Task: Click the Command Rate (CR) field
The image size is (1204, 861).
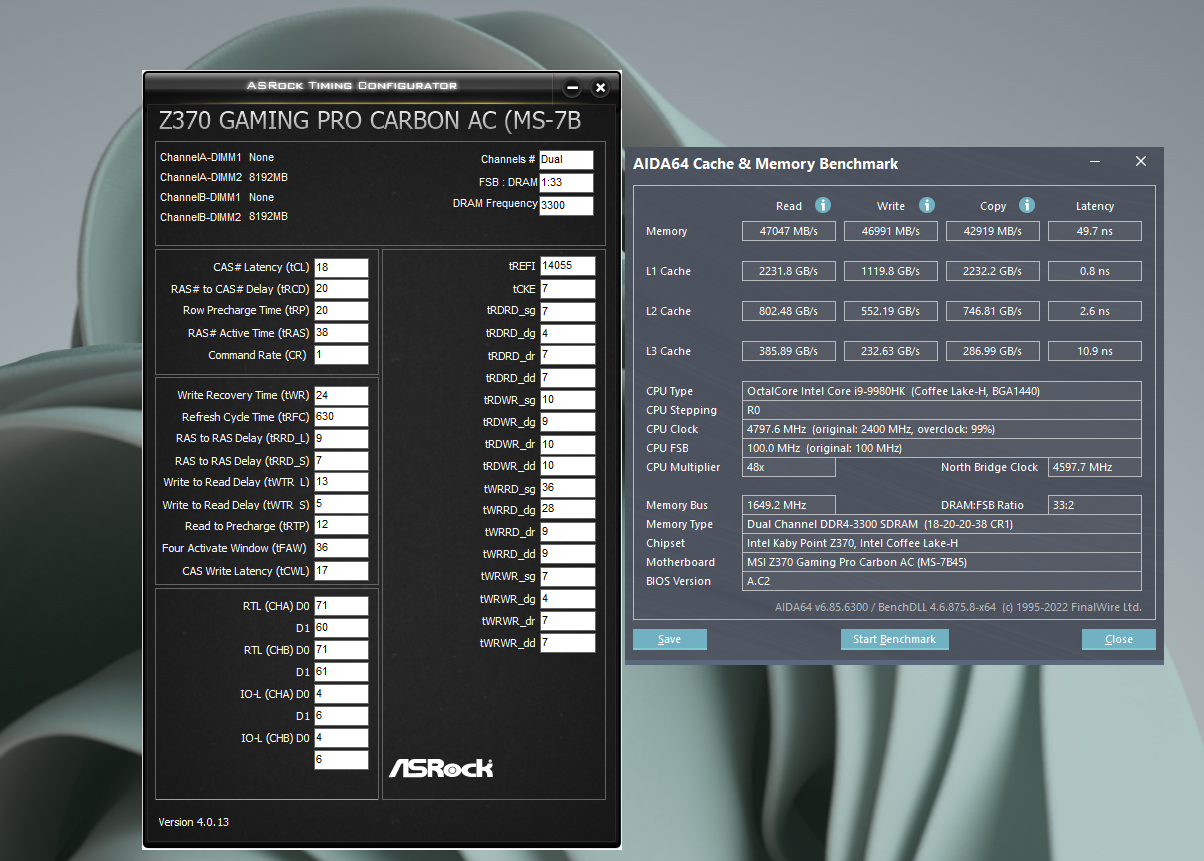Action: [x=341, y=356]
